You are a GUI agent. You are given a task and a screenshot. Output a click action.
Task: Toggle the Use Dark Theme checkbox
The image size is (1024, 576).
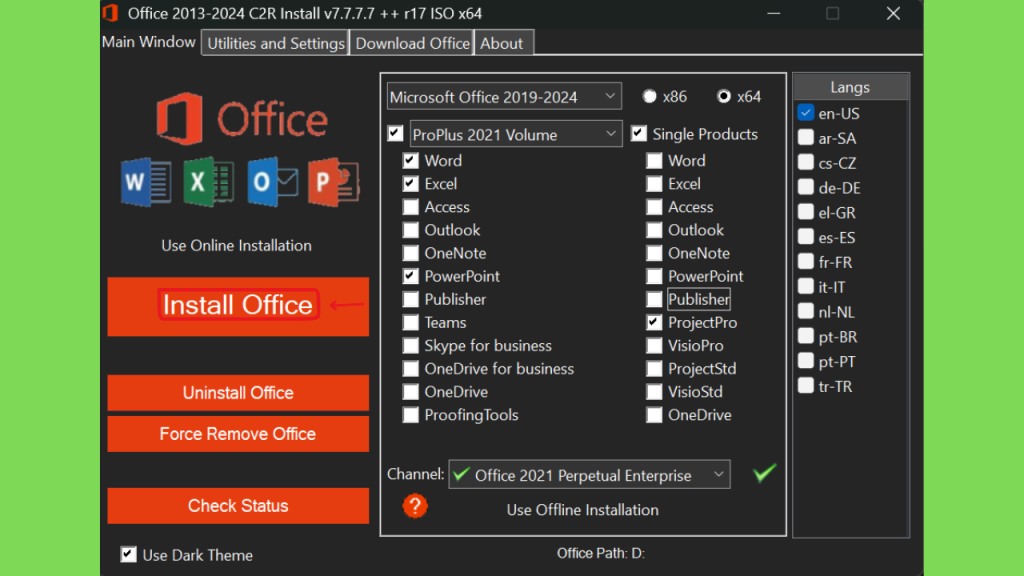pos(129,555)
